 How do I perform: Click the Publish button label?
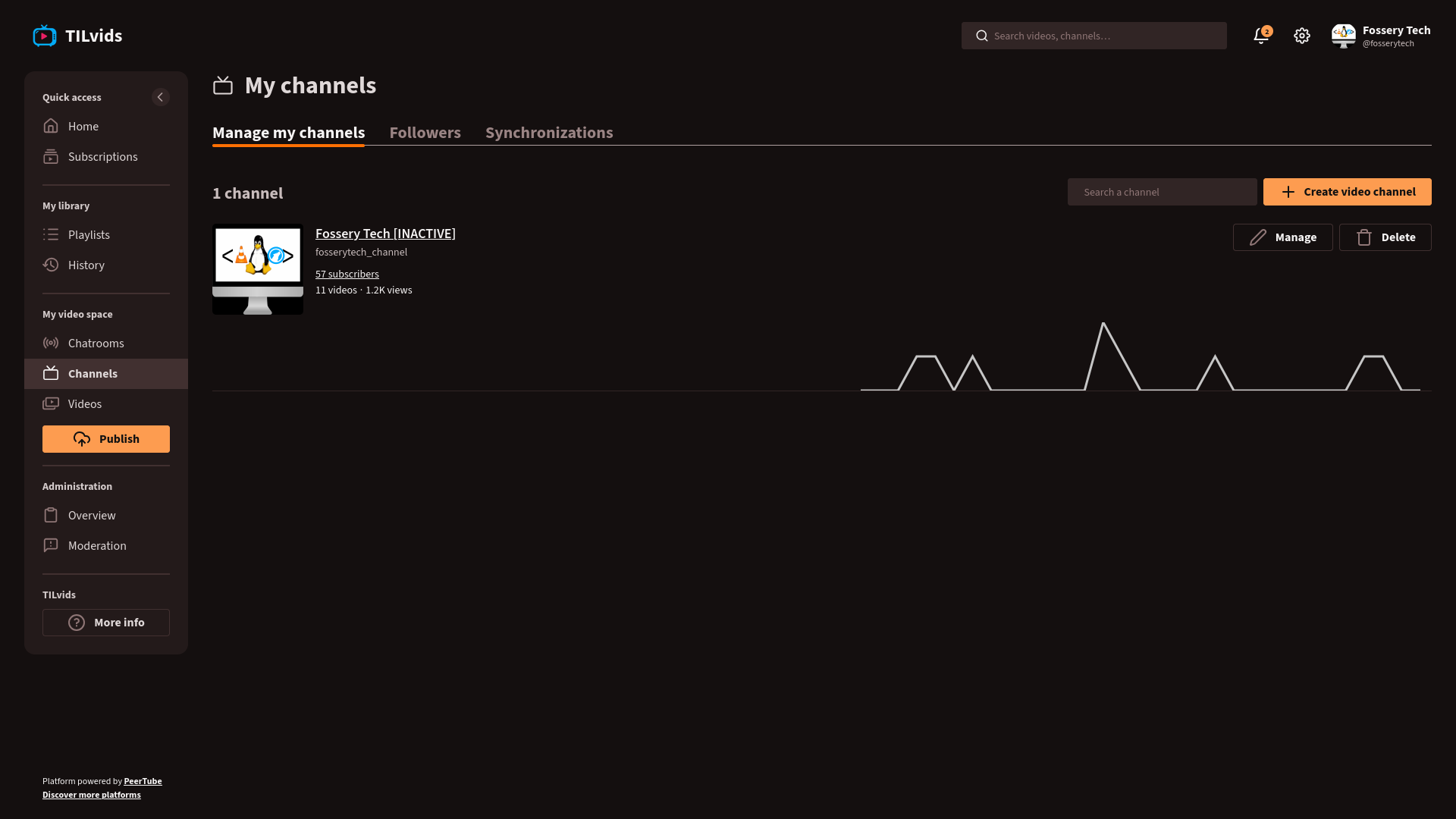tap(119, 439)
